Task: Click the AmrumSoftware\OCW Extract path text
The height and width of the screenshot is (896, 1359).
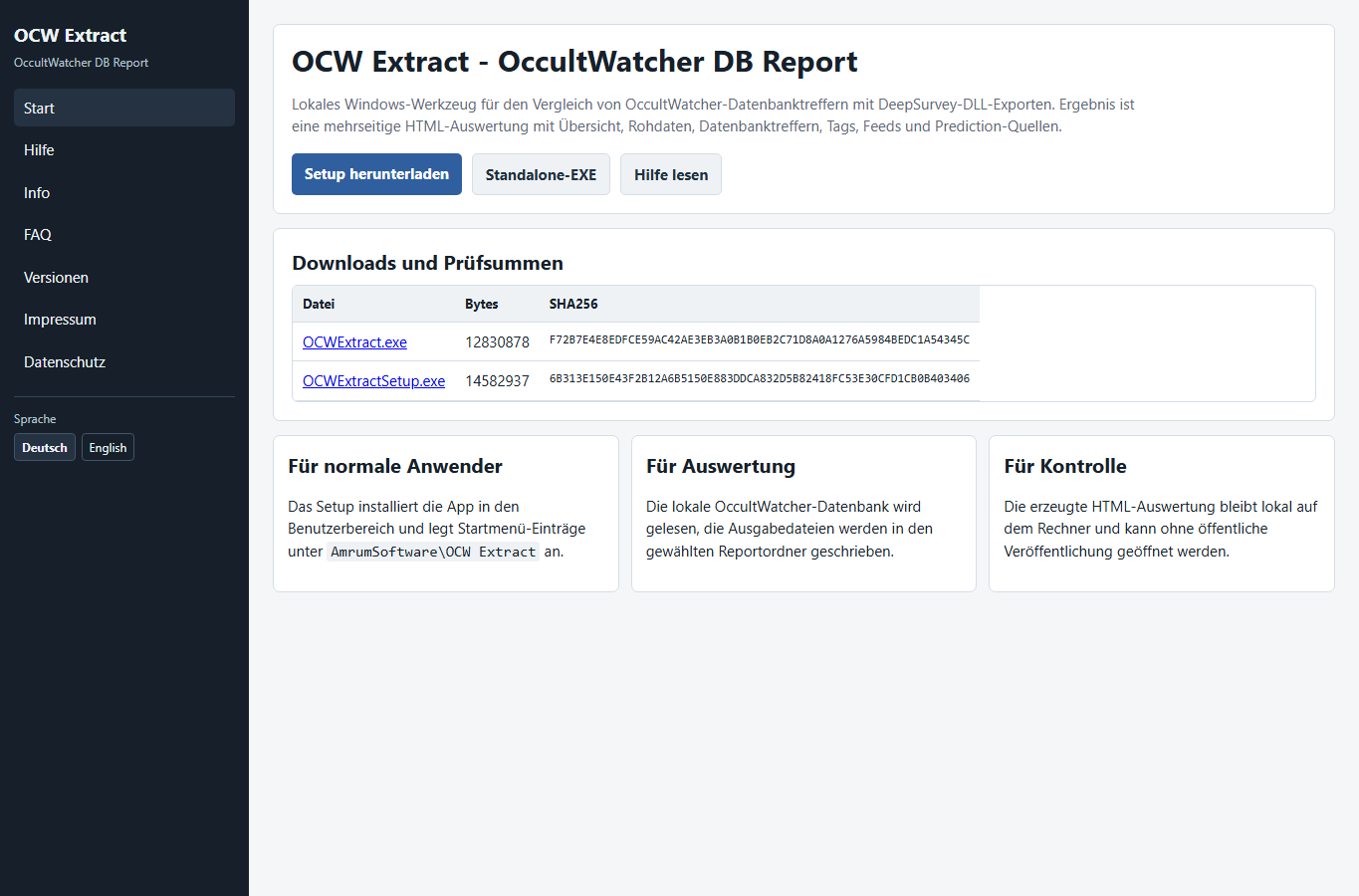Action: coord(433,552)
